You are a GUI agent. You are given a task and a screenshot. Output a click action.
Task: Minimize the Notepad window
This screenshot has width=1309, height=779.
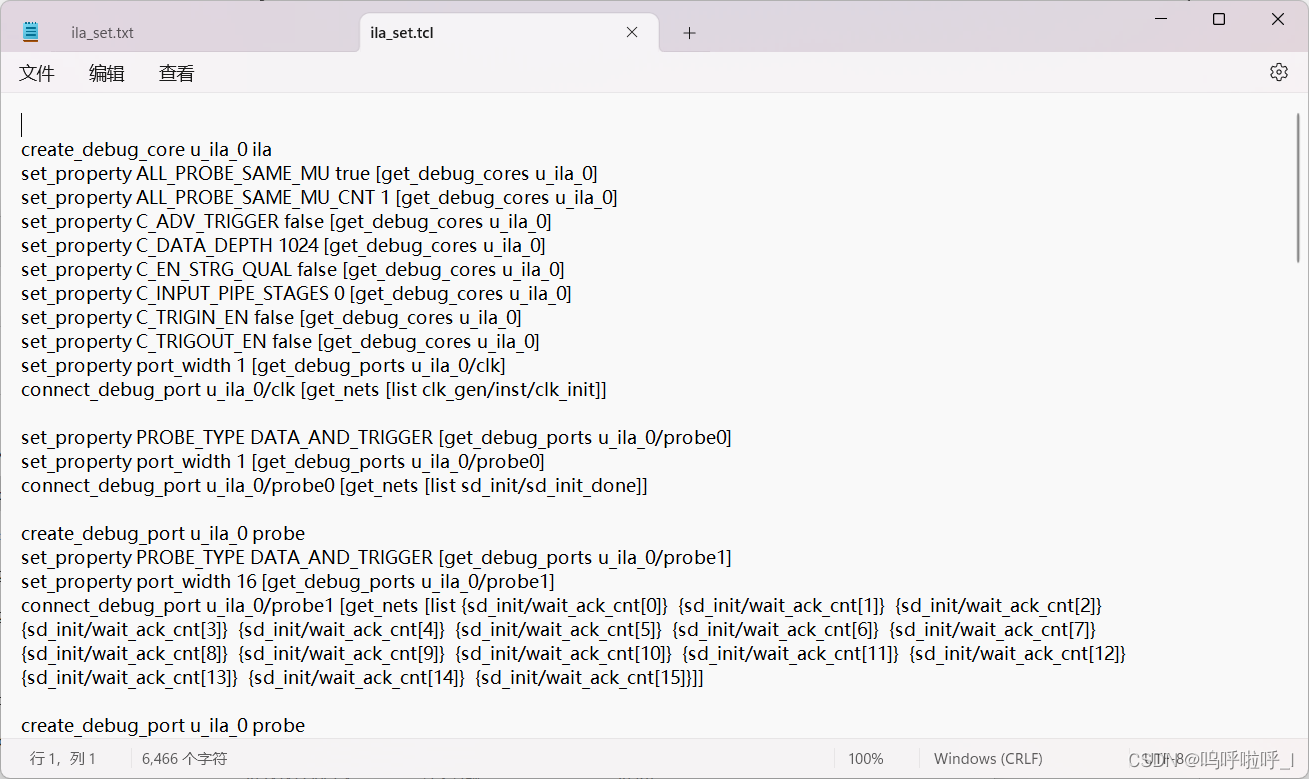[1160, 19]
